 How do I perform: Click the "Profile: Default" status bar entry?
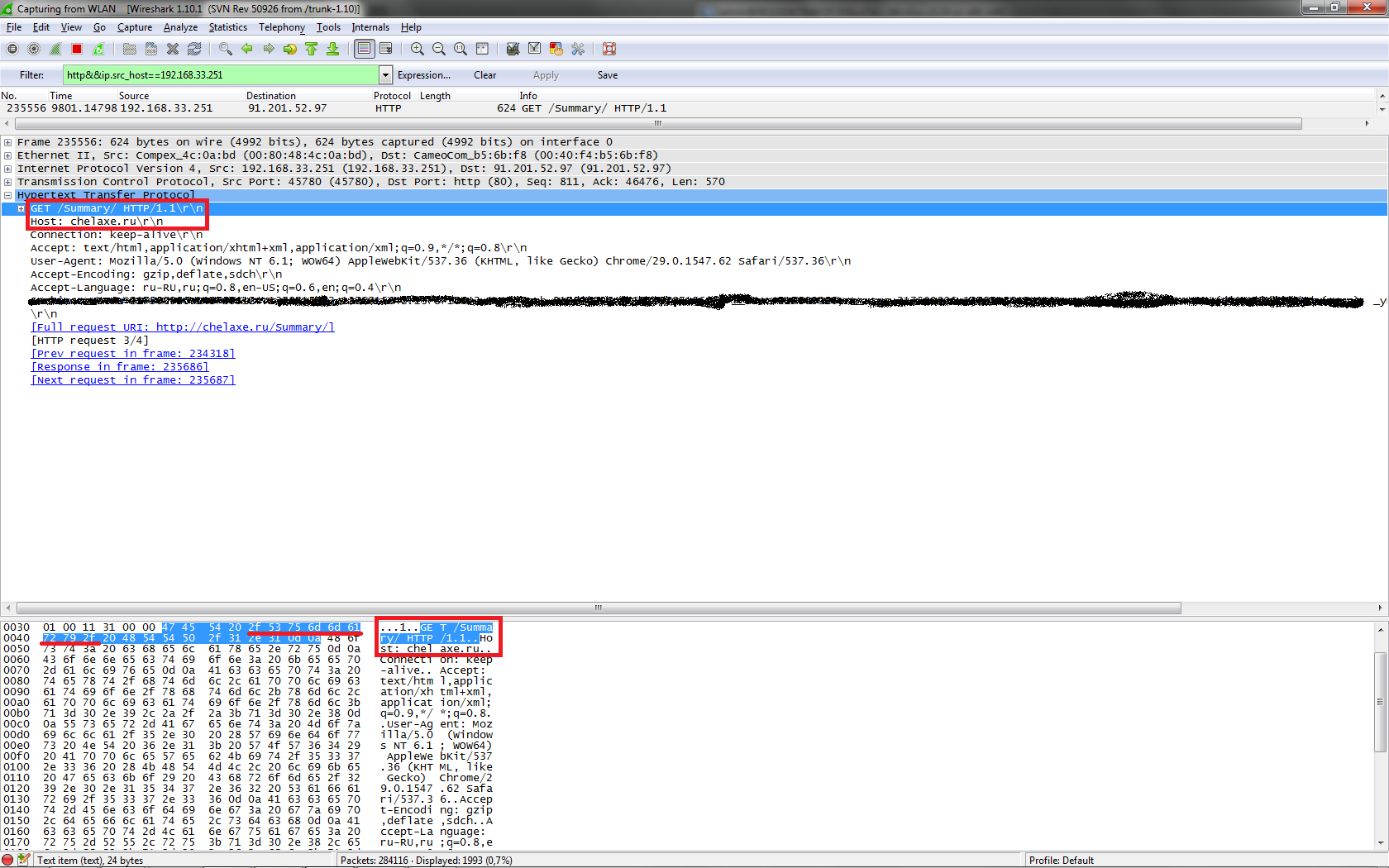coord(1062,861)
